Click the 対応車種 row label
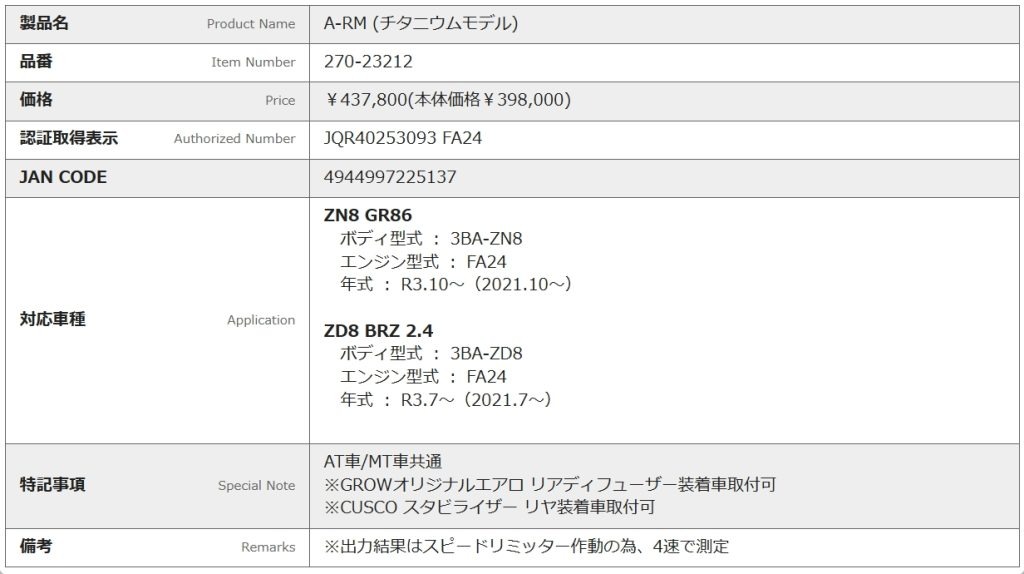 pyautogui.click(x=52, y=320)
